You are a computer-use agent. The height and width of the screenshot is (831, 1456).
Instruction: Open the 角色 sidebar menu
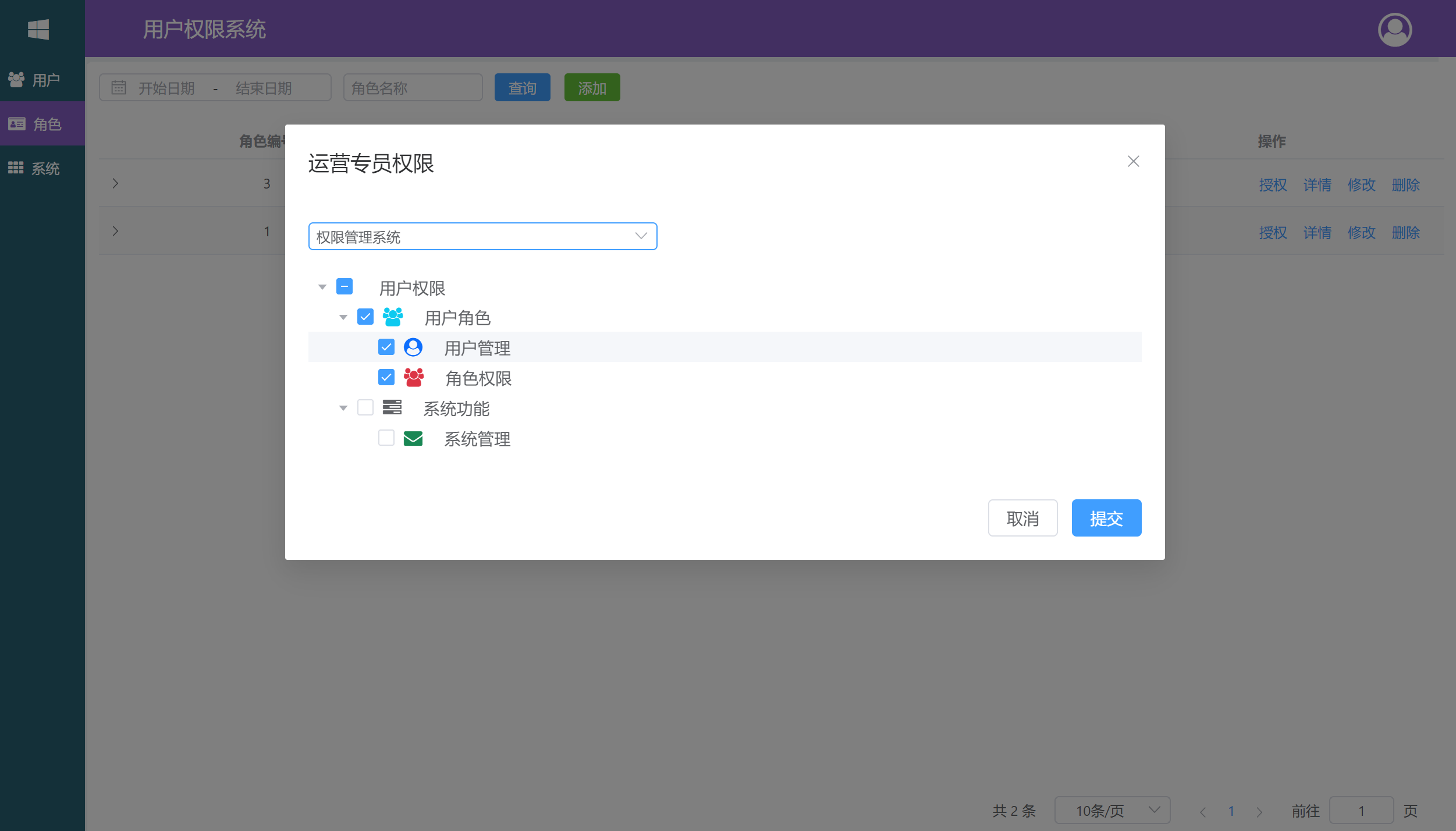[x=42, y=123]
